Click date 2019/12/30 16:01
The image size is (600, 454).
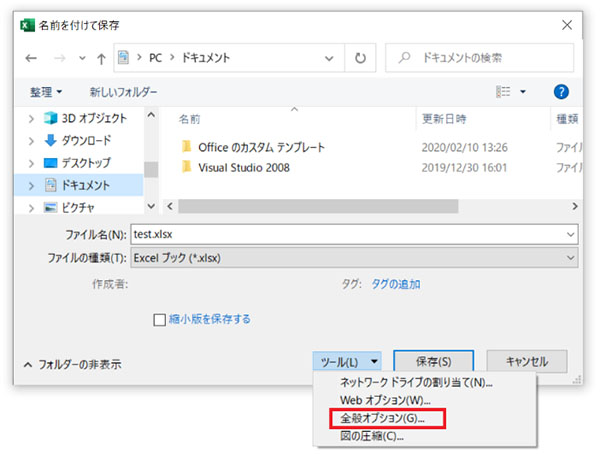tap(464, 168)
